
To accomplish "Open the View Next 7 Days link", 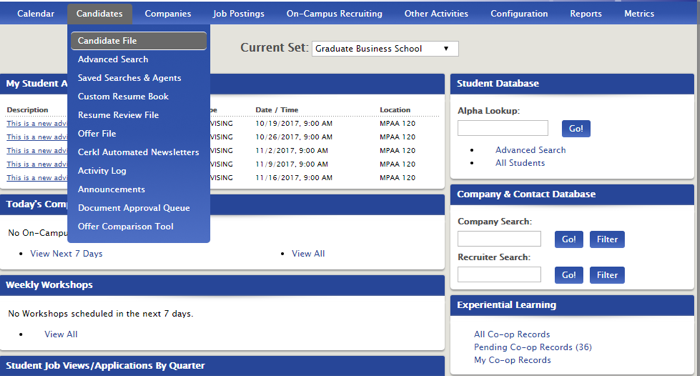I will [66, 254].
